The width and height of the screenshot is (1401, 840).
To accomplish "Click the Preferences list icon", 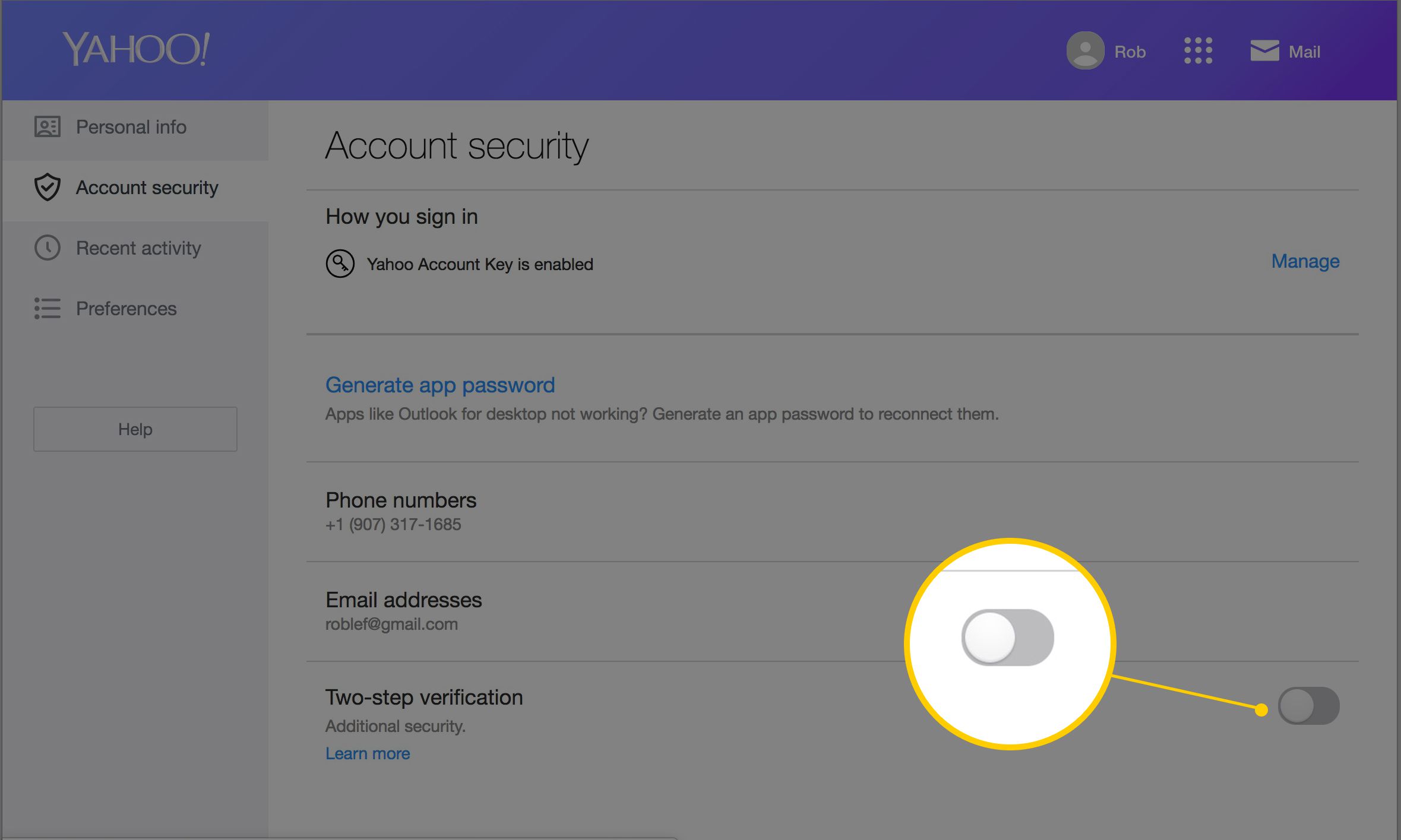I will (47, 308).
